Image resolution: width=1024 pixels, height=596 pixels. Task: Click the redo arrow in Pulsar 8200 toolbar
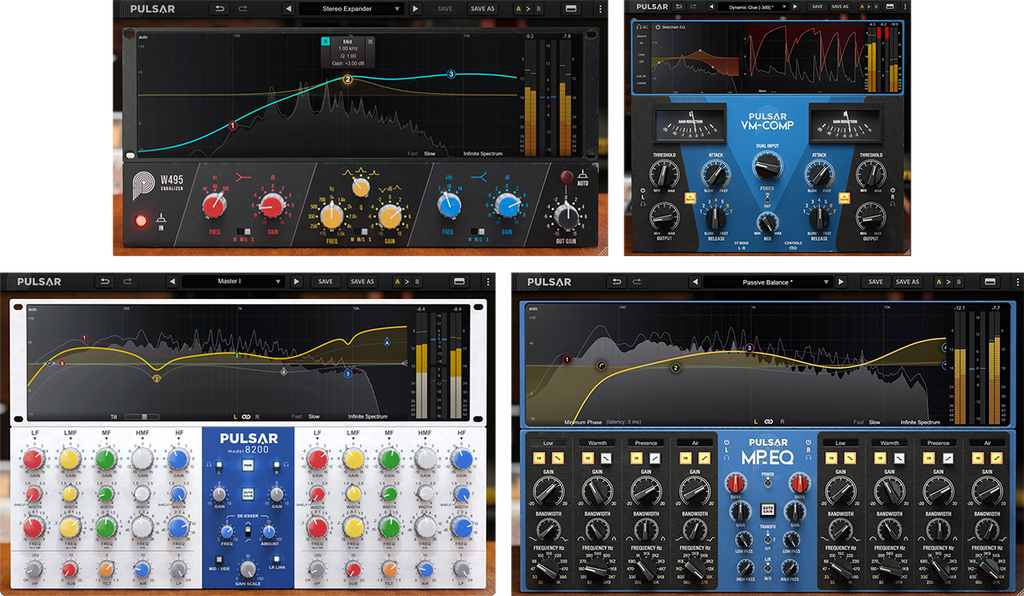127,282
